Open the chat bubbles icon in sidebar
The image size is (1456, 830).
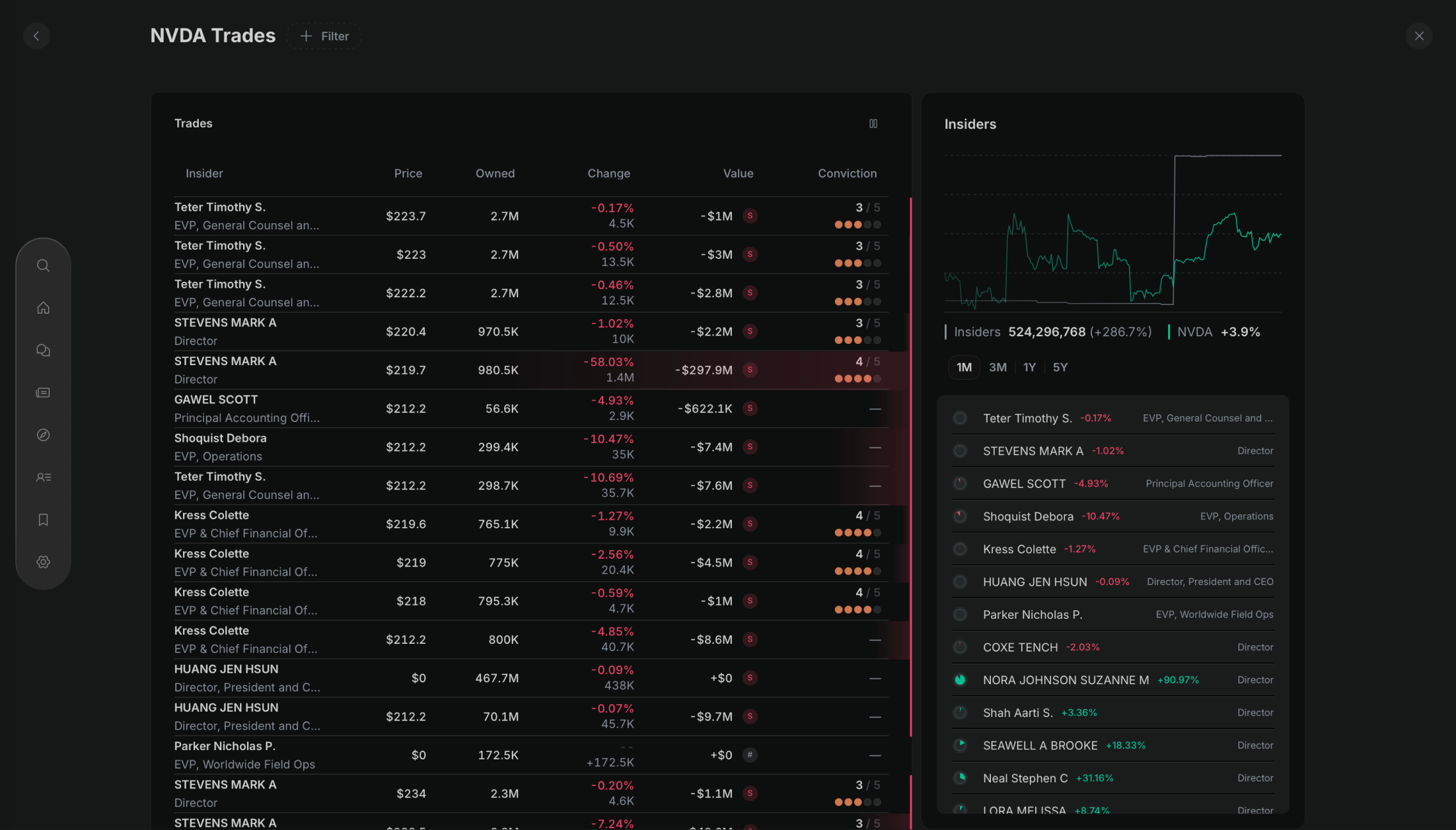(43, 350)
